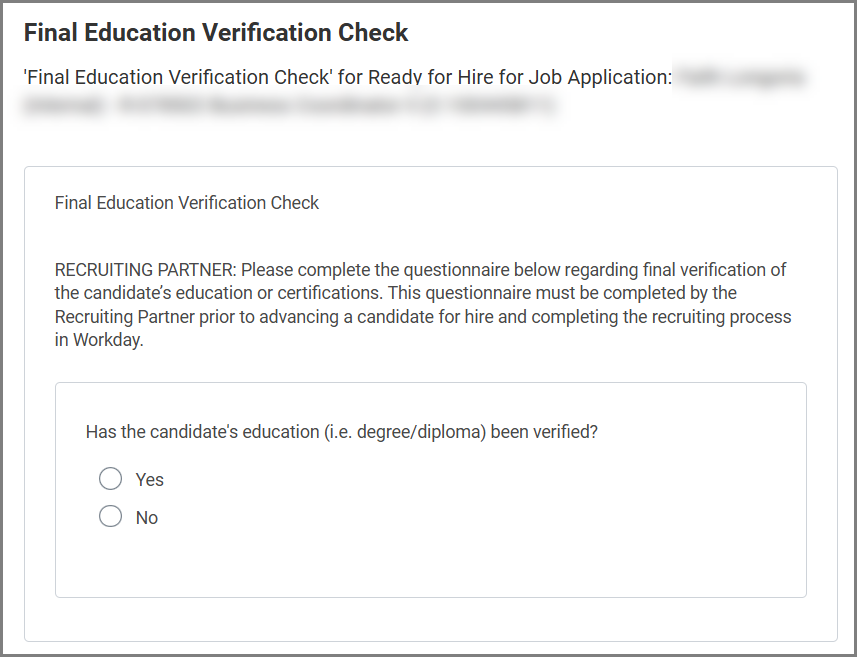This screenshot has width=857, height=657.
Task: Click the "No" answer label text
Action: tap(147, 518)
